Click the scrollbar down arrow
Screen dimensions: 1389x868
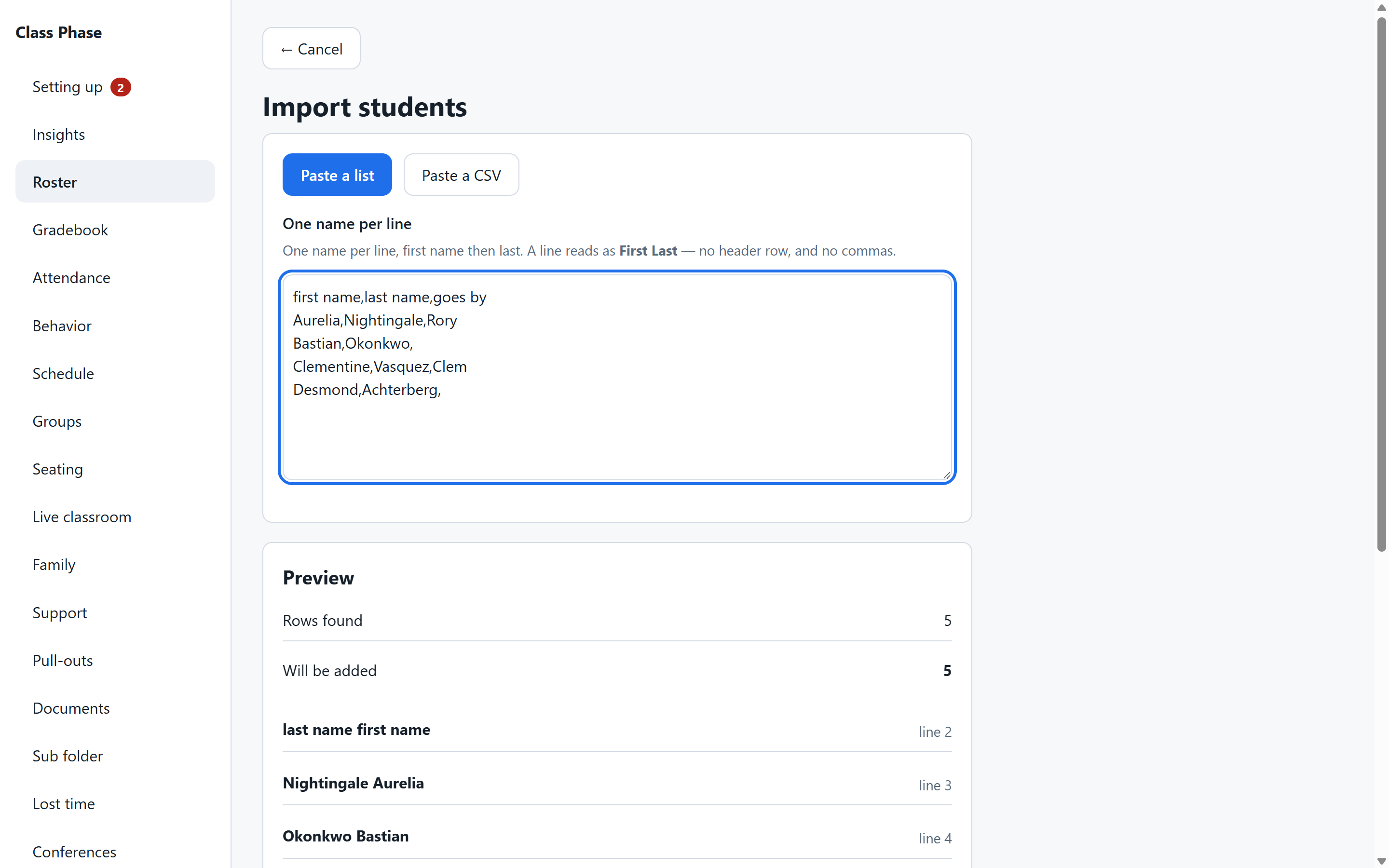[1381, 861]
